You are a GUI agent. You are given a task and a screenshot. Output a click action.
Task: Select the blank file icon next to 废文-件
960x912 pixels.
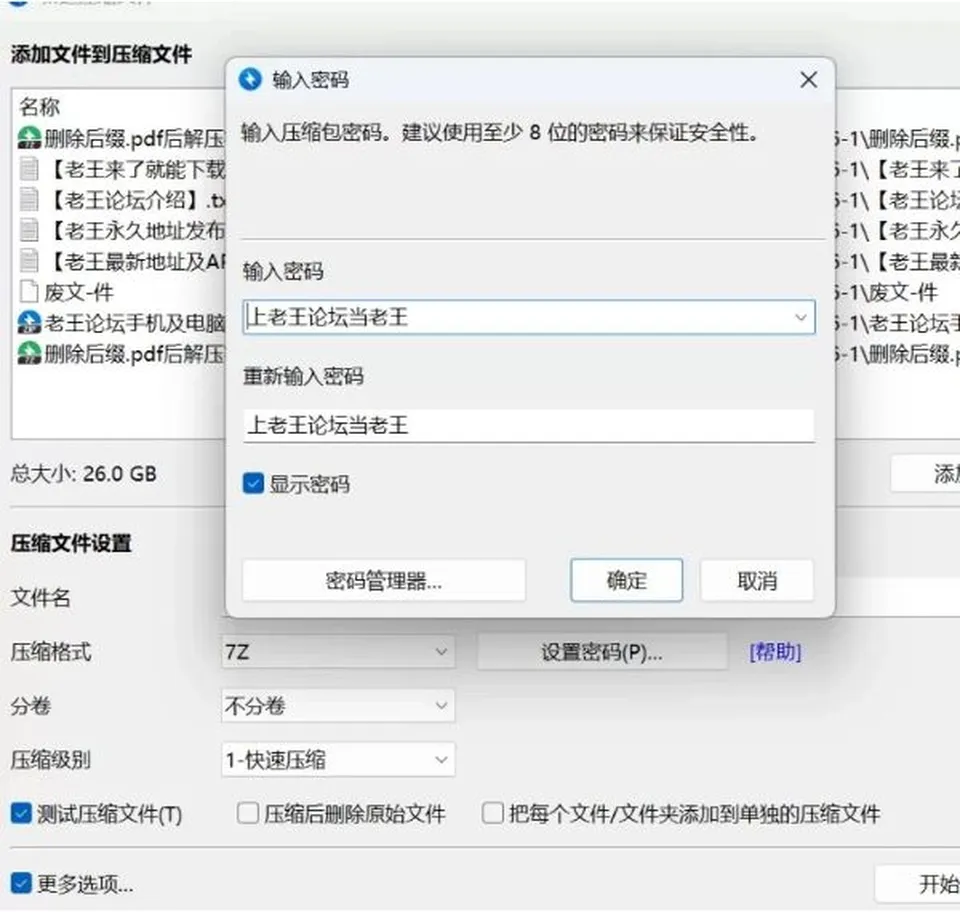[x=29, y=292]
